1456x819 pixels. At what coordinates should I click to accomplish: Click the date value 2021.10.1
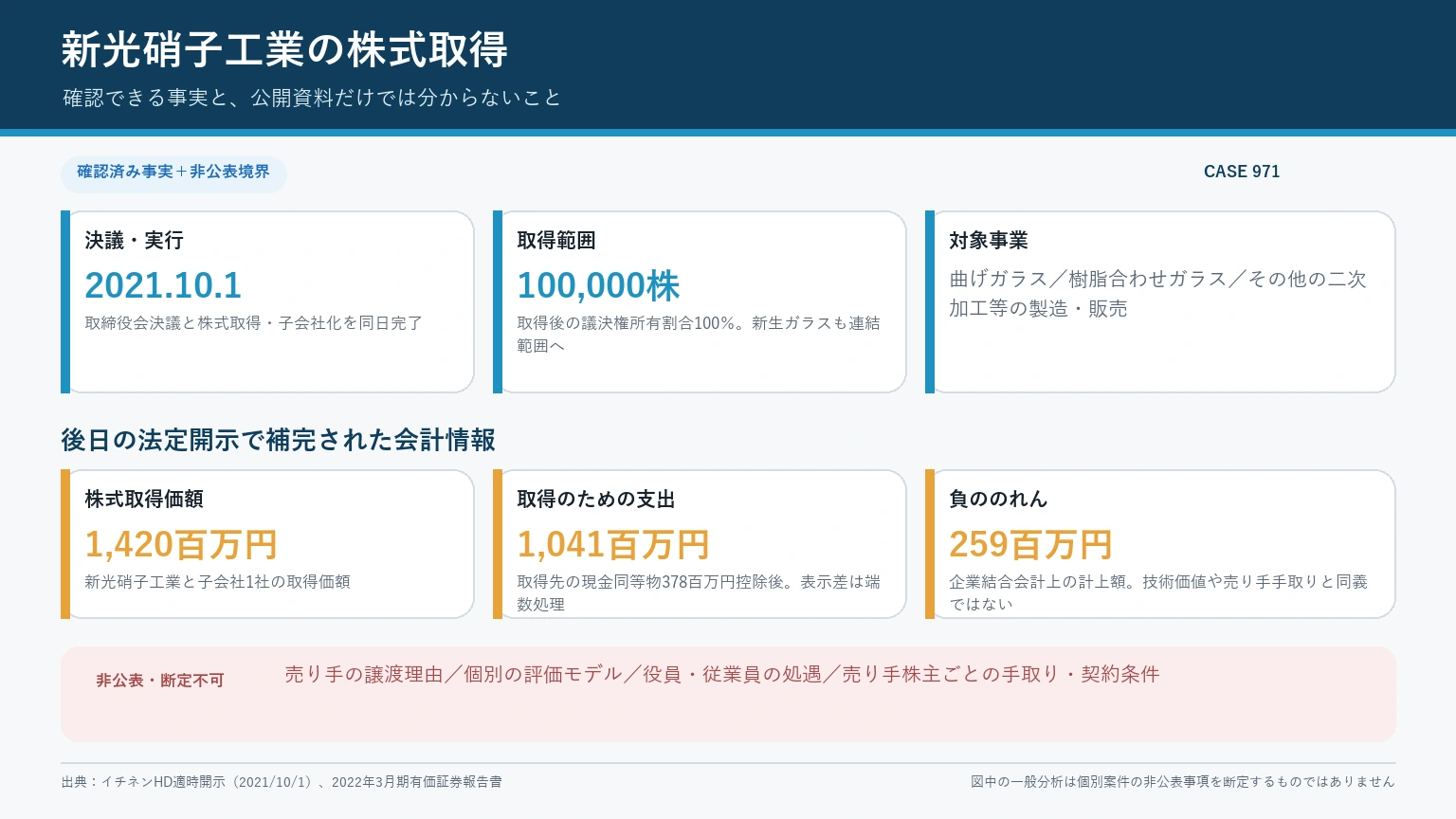[x=163, y=285]
